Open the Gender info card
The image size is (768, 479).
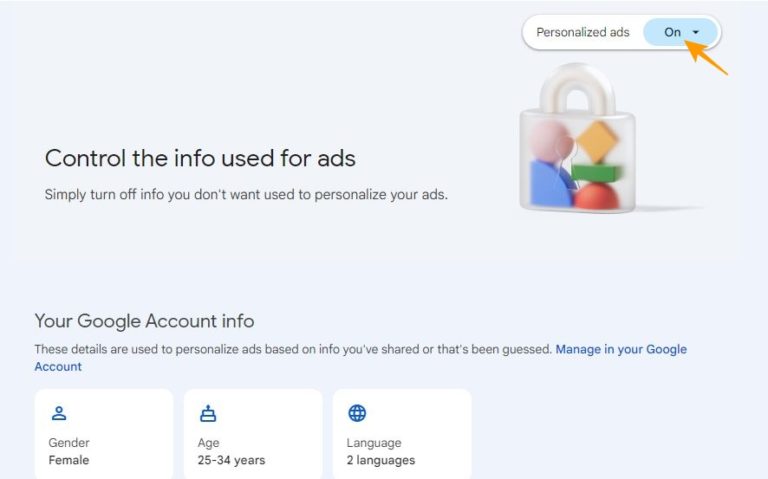104,434
